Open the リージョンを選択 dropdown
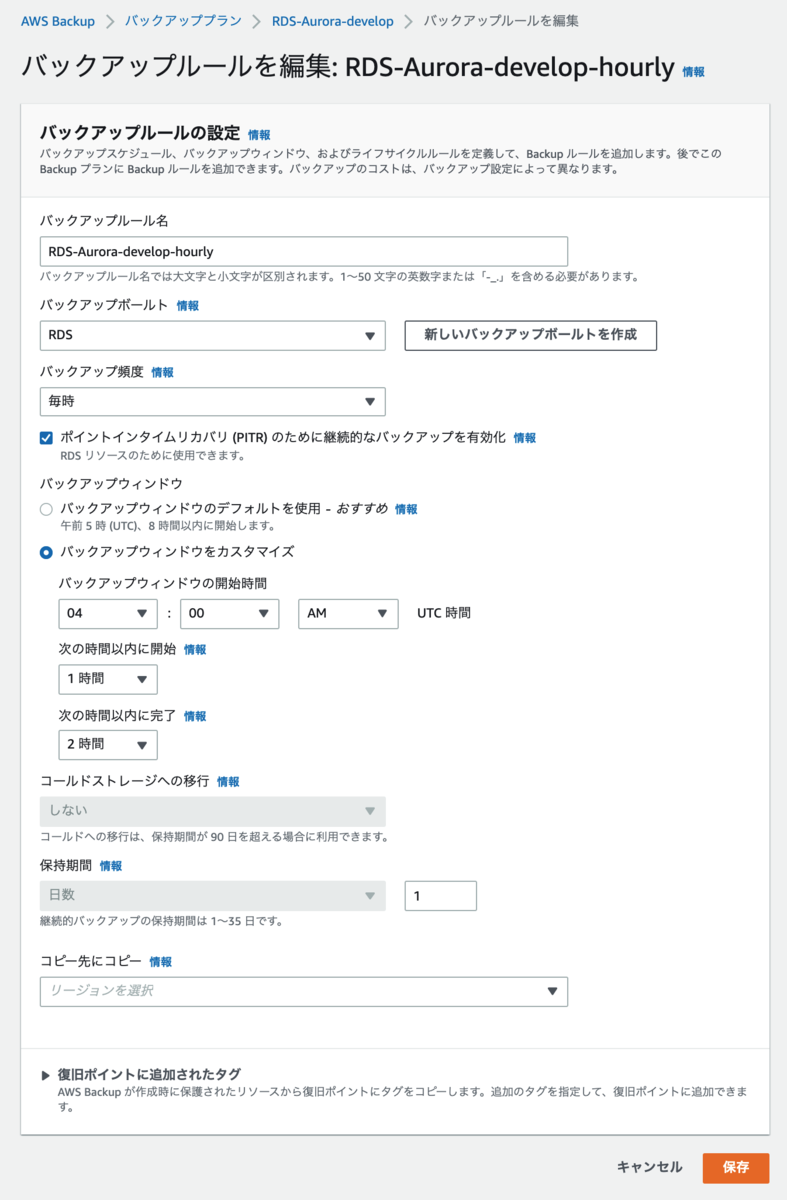 pos(304,991)
